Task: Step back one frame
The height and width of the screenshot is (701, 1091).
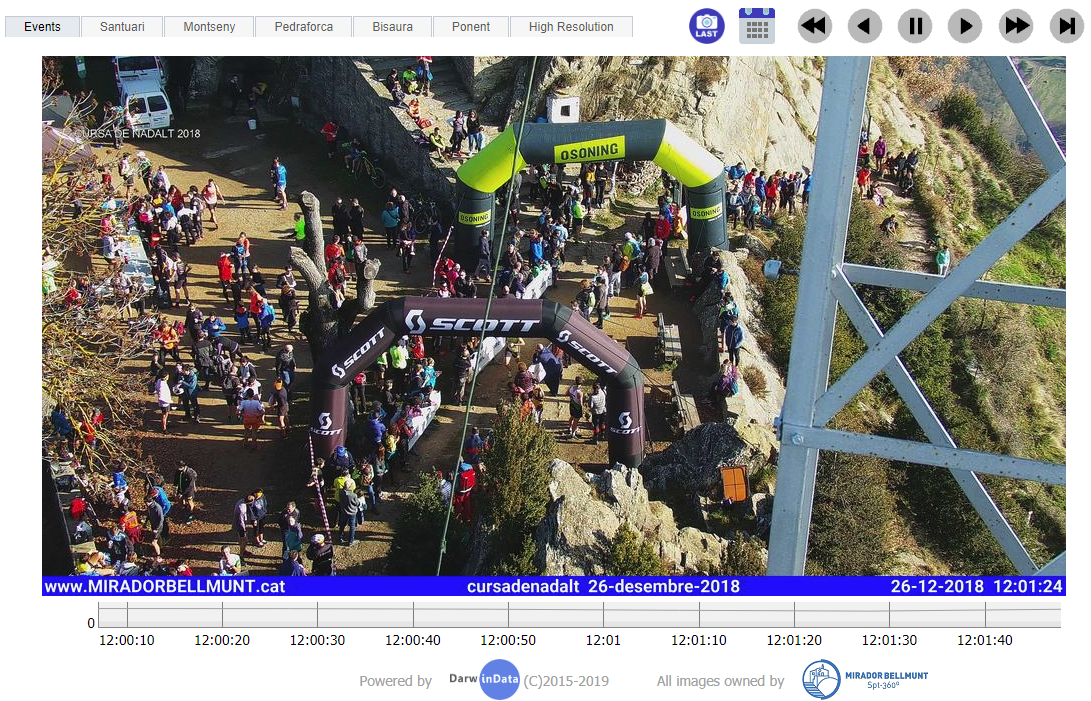Action: 864,26
